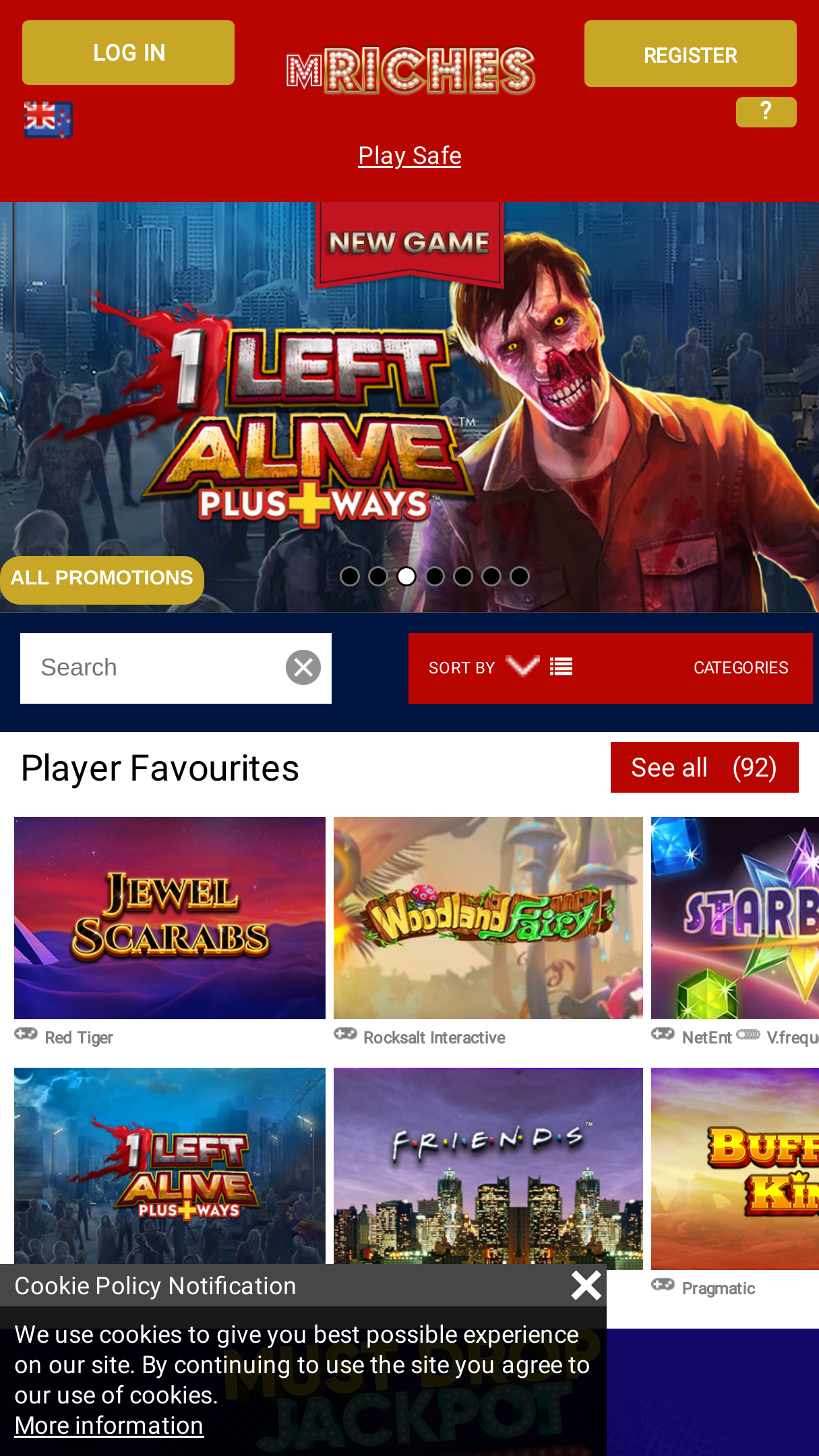This screenshot has width=819, height=1456.
Task: Click the gamepad icon beside Red Tiger
Action: pos(26,1034)
